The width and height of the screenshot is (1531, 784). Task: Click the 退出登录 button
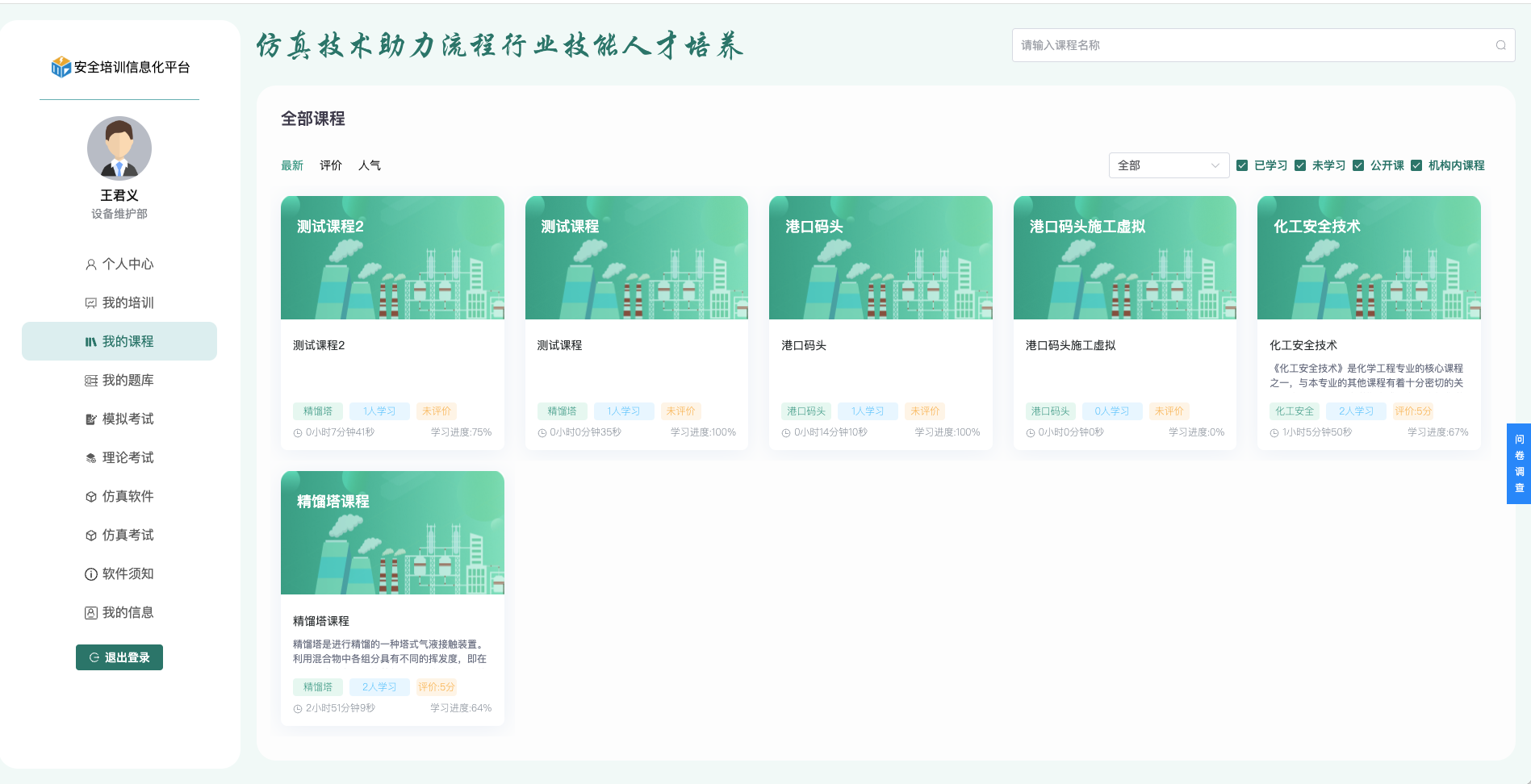(119, 657)
